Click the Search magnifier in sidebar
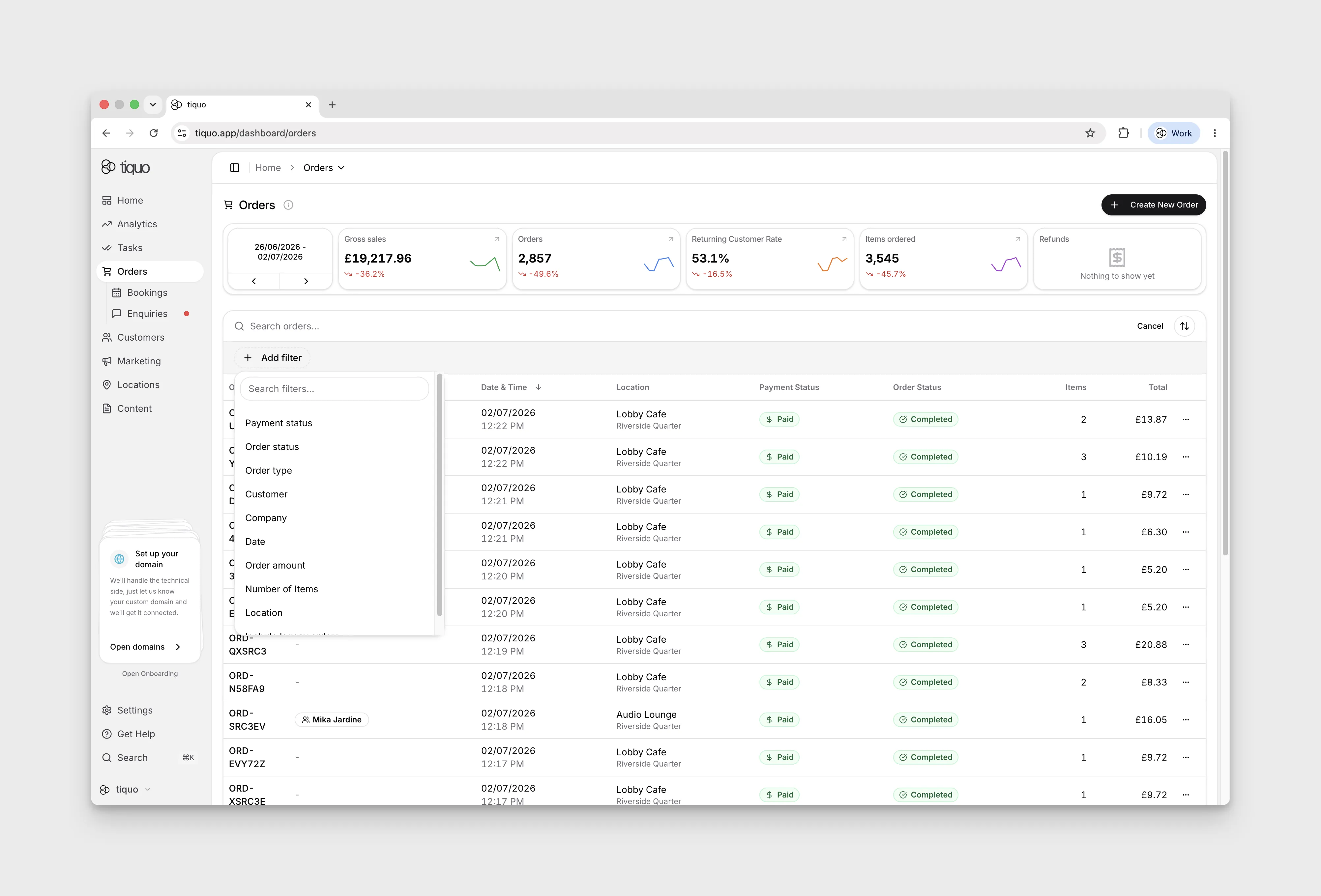The width and height of the screenshot is (1321, 896). click(106, 758)
